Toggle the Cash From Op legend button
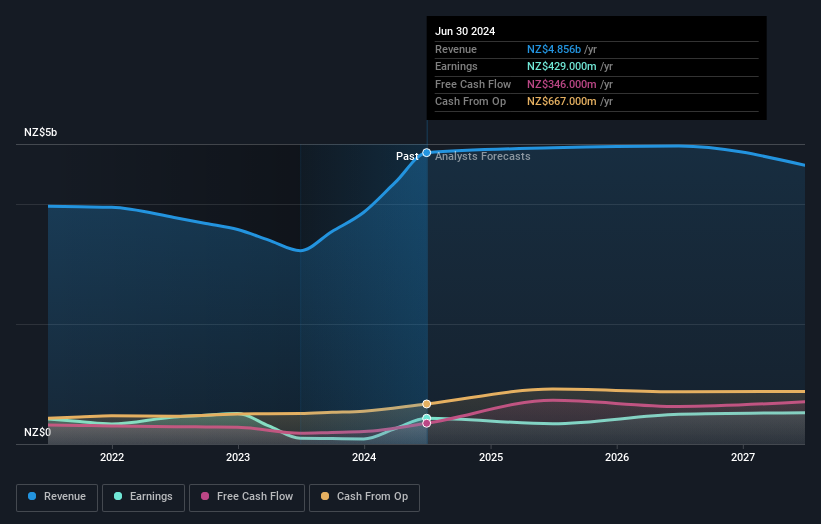The image size is (821, 524). coord(364,497)
